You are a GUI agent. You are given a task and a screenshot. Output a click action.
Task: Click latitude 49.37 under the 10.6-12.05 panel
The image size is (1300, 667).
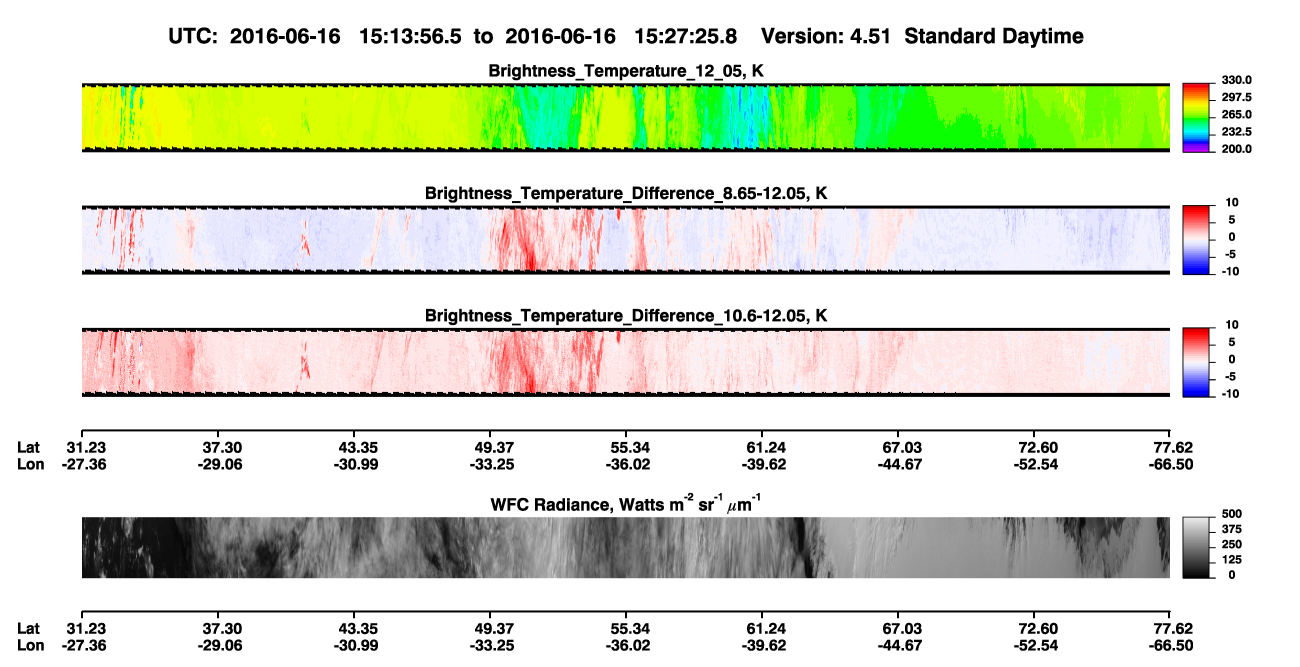494,447
